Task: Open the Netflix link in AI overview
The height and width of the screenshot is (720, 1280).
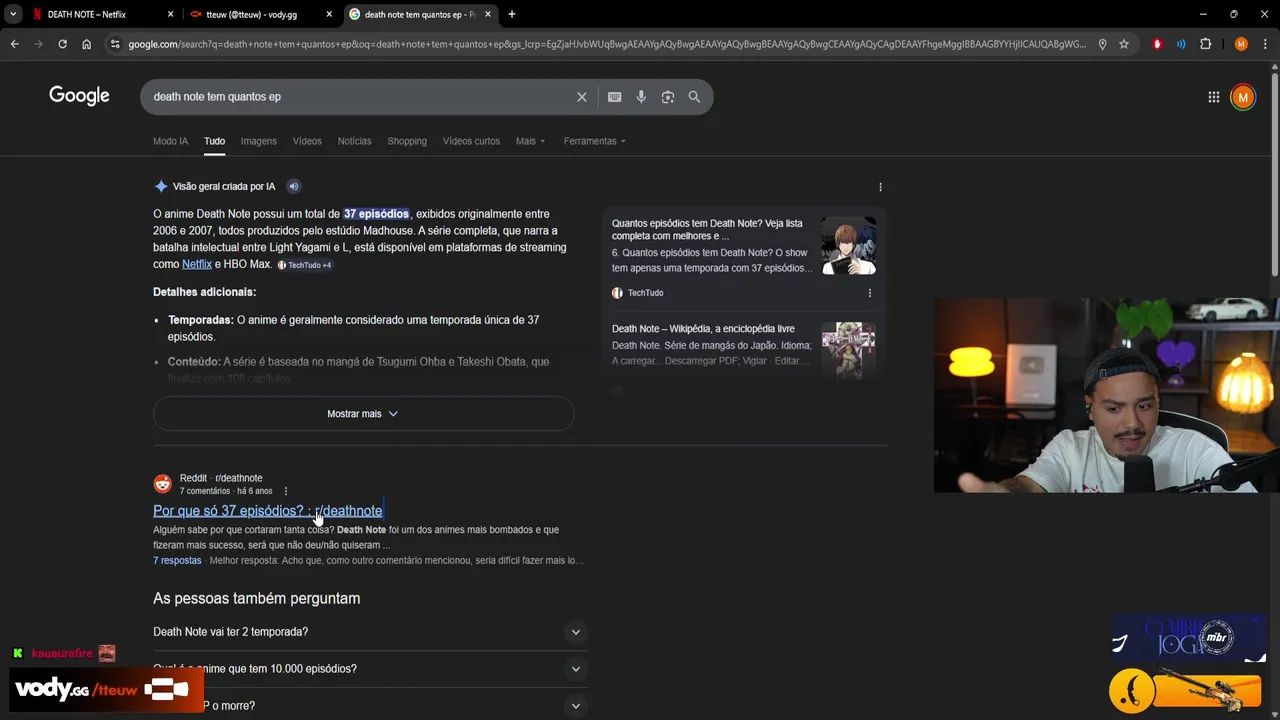Action: 197,264
